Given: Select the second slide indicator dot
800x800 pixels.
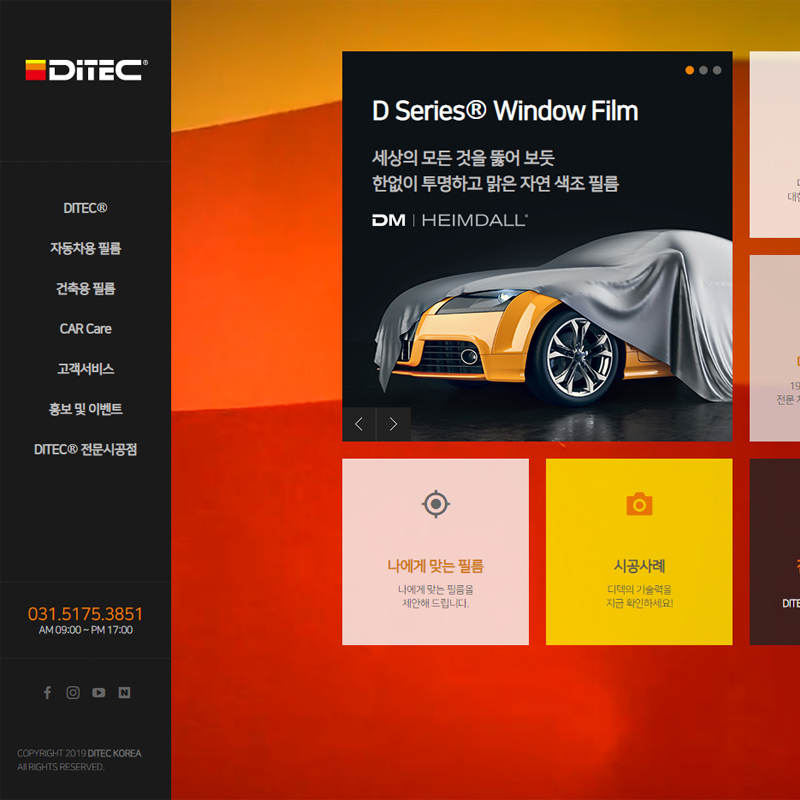Looking at the screenshot, I should pos(703,70).
